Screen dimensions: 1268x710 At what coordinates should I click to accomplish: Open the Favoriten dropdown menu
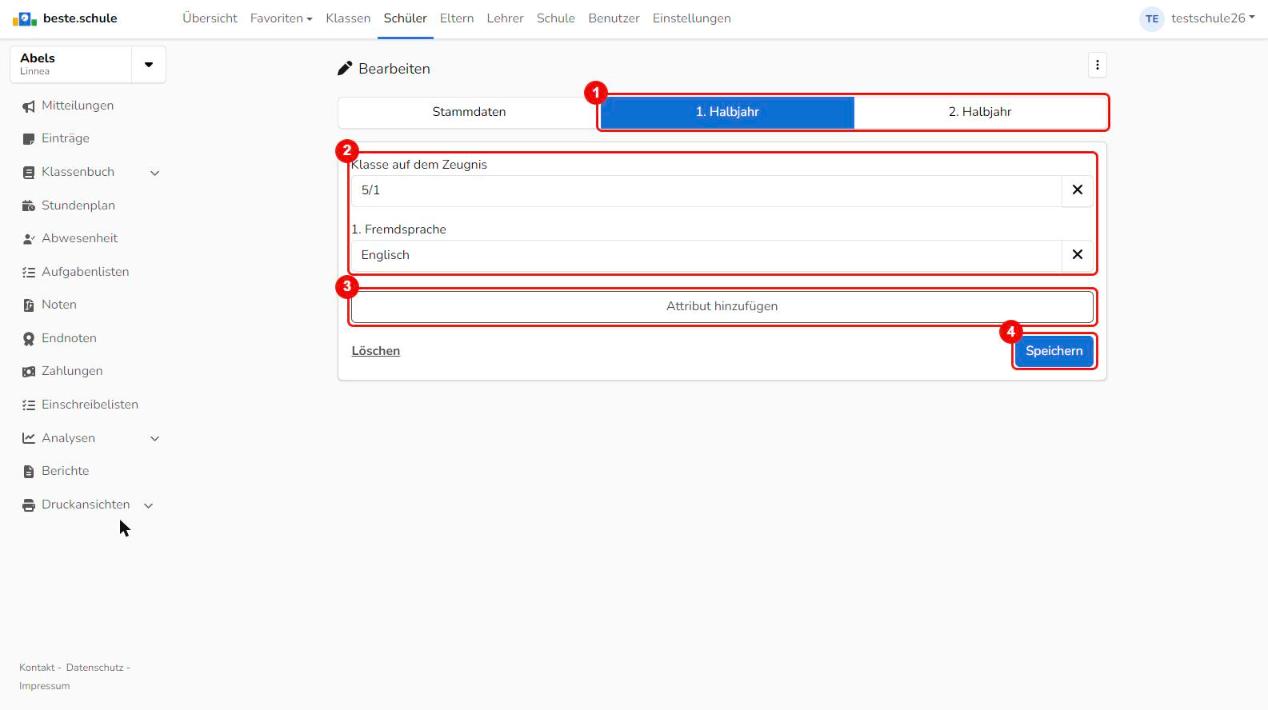[x=281, y=18]
